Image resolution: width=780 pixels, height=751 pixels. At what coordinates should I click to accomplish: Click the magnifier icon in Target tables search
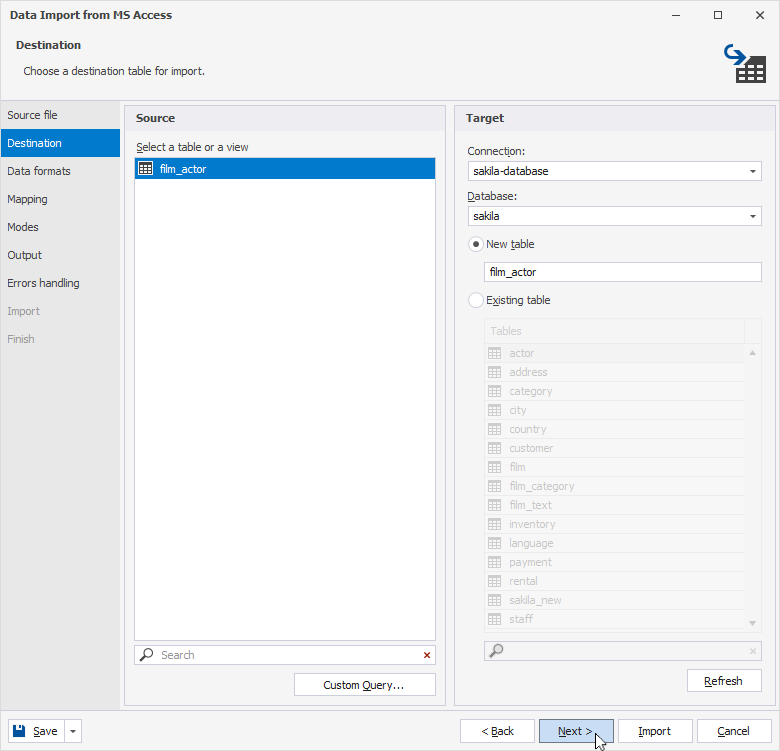(x=496, y=651)
